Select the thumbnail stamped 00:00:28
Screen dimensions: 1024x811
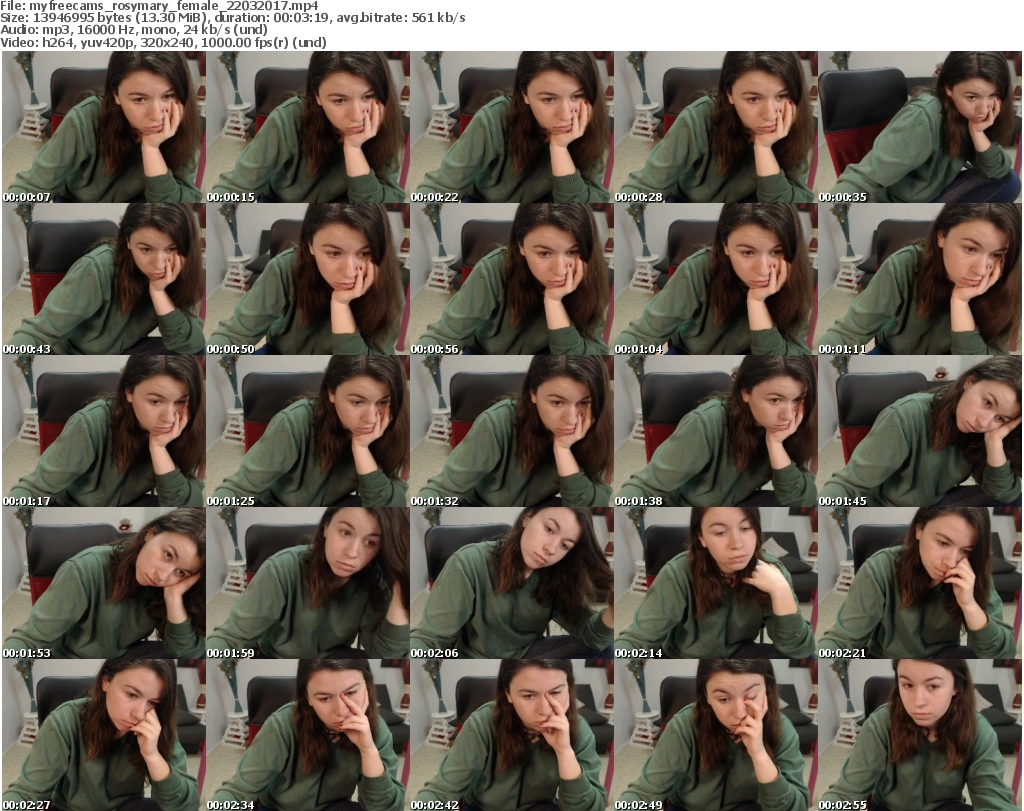(x=716, y=127)
